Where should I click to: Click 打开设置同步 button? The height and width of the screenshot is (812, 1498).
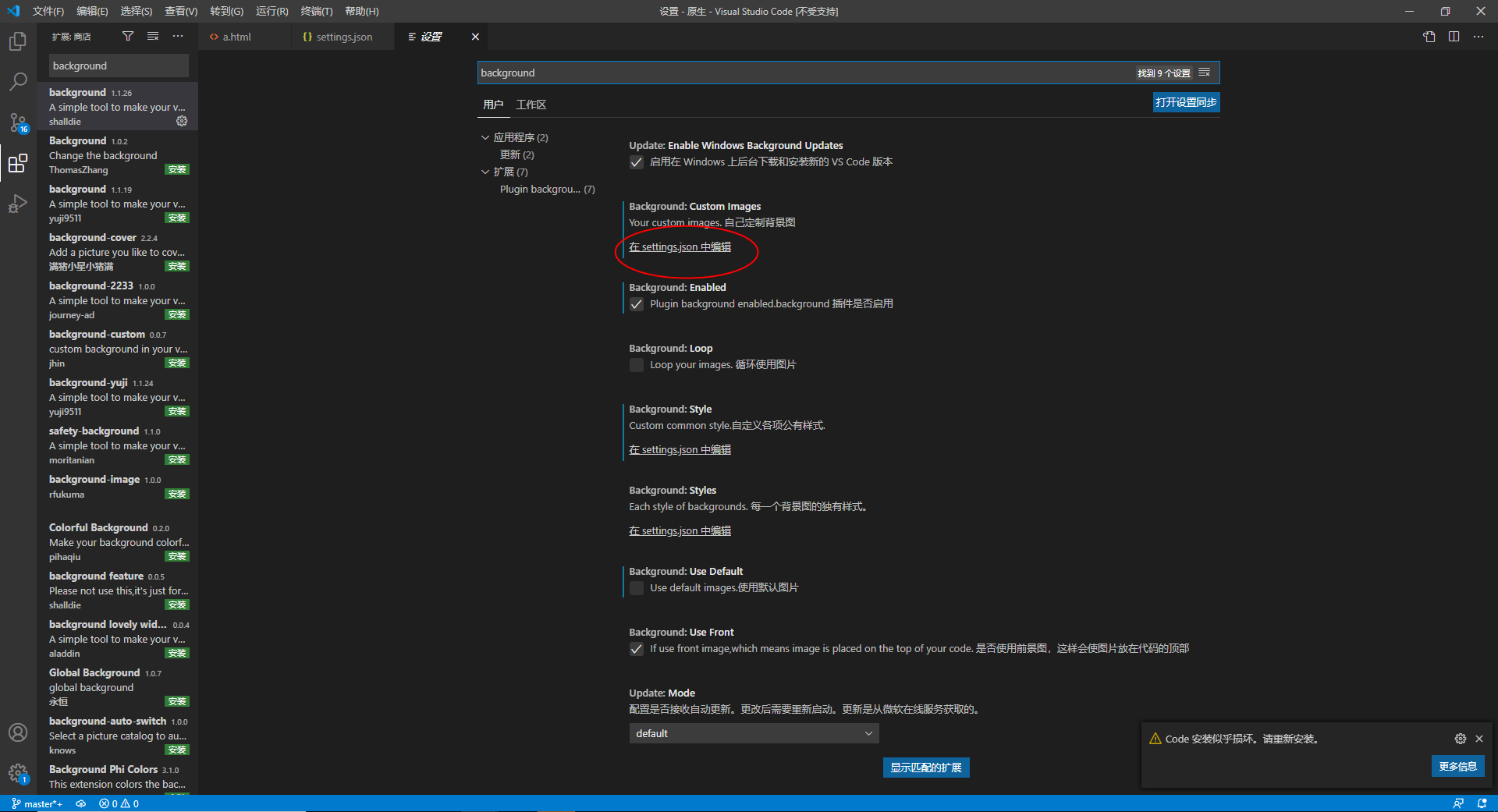pos(1186,102)
